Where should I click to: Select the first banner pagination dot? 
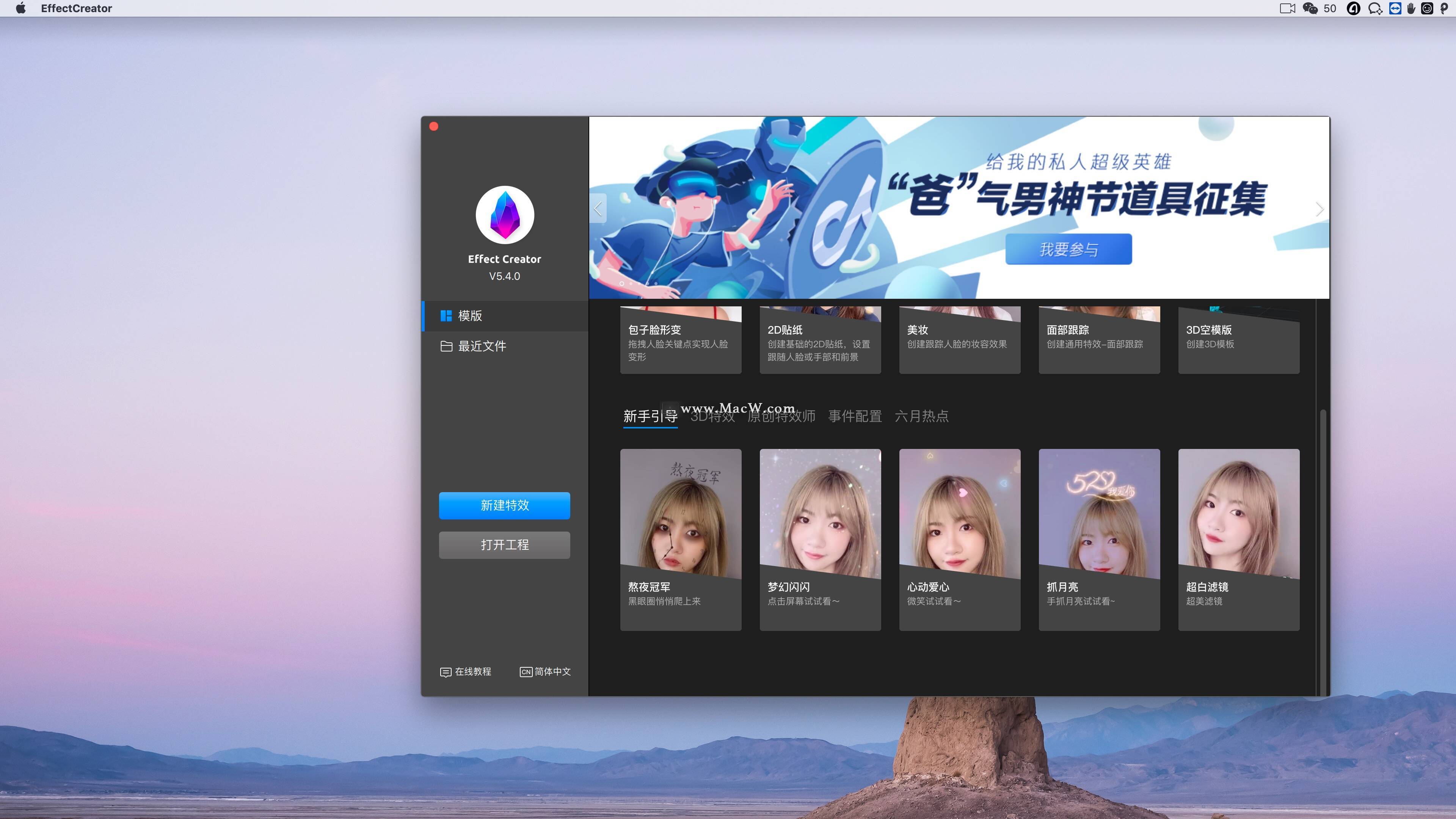(622, 283)
